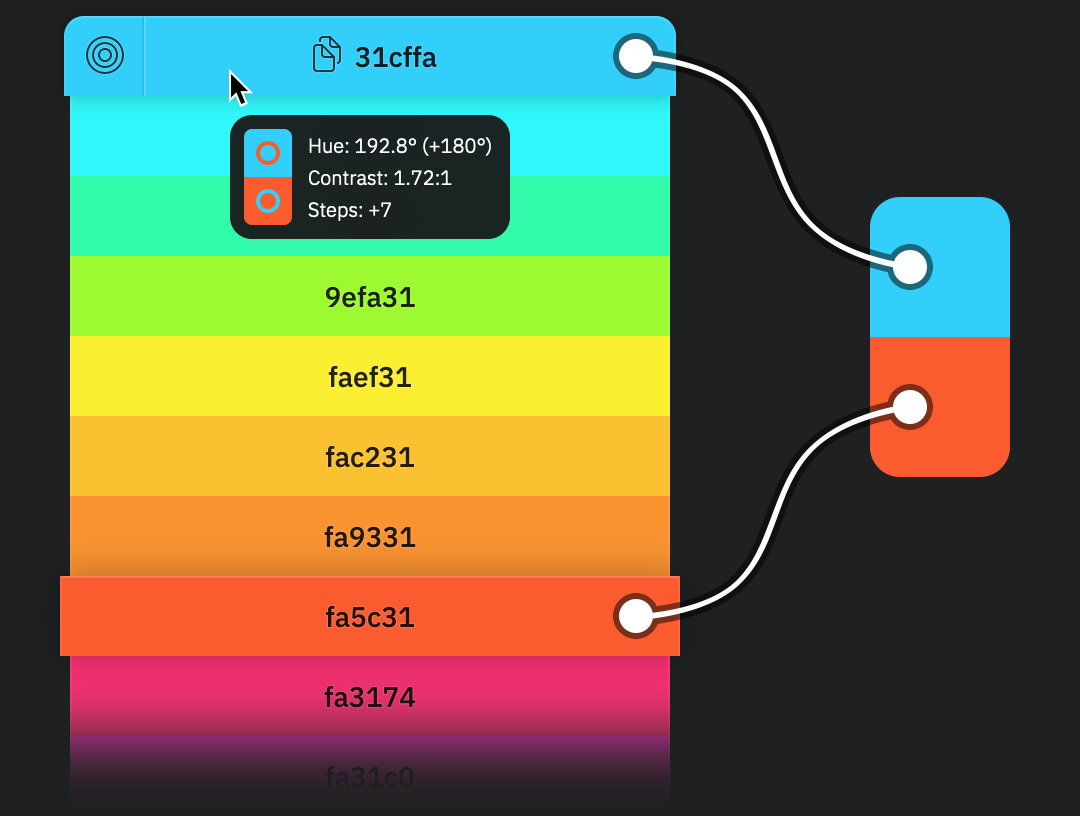Viewport: 1080px width, 816px height.
Task: Click the blue ring icon on the orange tooltip swatch
Action: (268, 202)
